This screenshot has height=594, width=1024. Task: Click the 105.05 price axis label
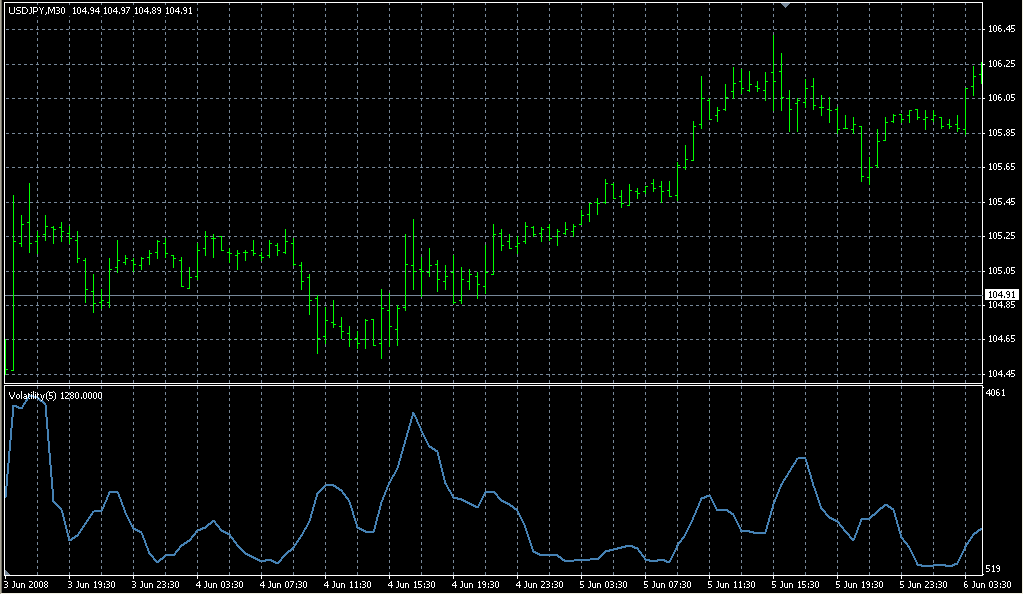point(1001,270)
